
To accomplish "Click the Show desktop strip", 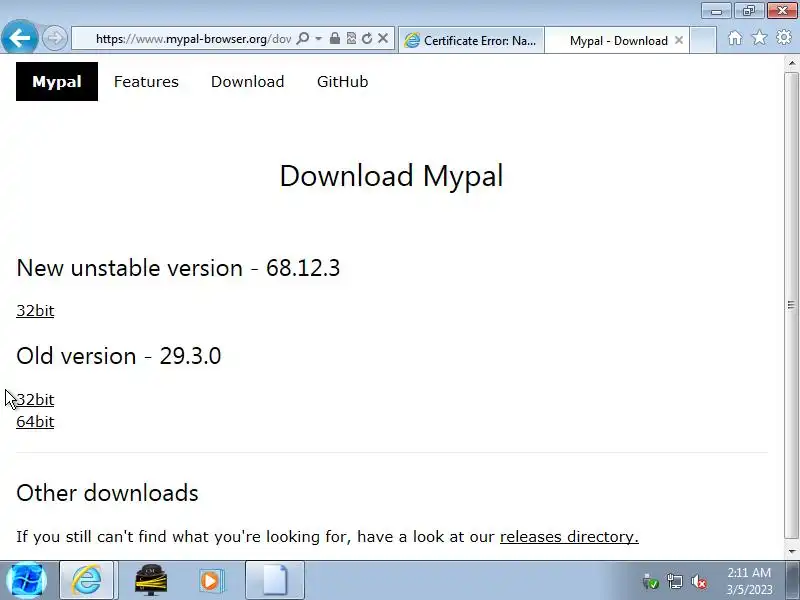I will [792, 580].
